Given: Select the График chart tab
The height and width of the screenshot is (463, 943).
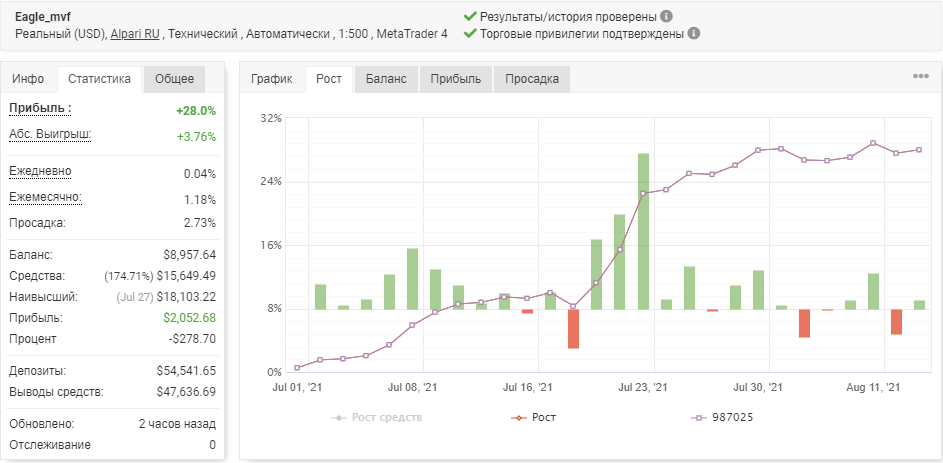Looking at the screenshot, I should (272, 79).
